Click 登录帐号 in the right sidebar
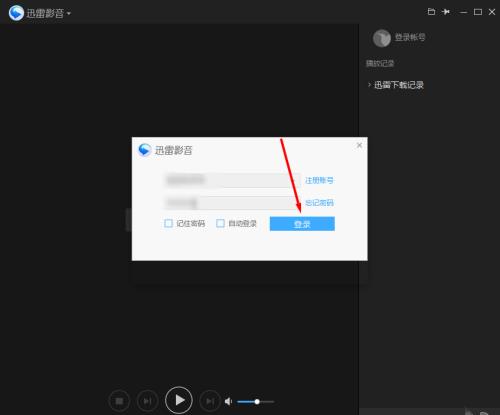 (x=410, y=37)
